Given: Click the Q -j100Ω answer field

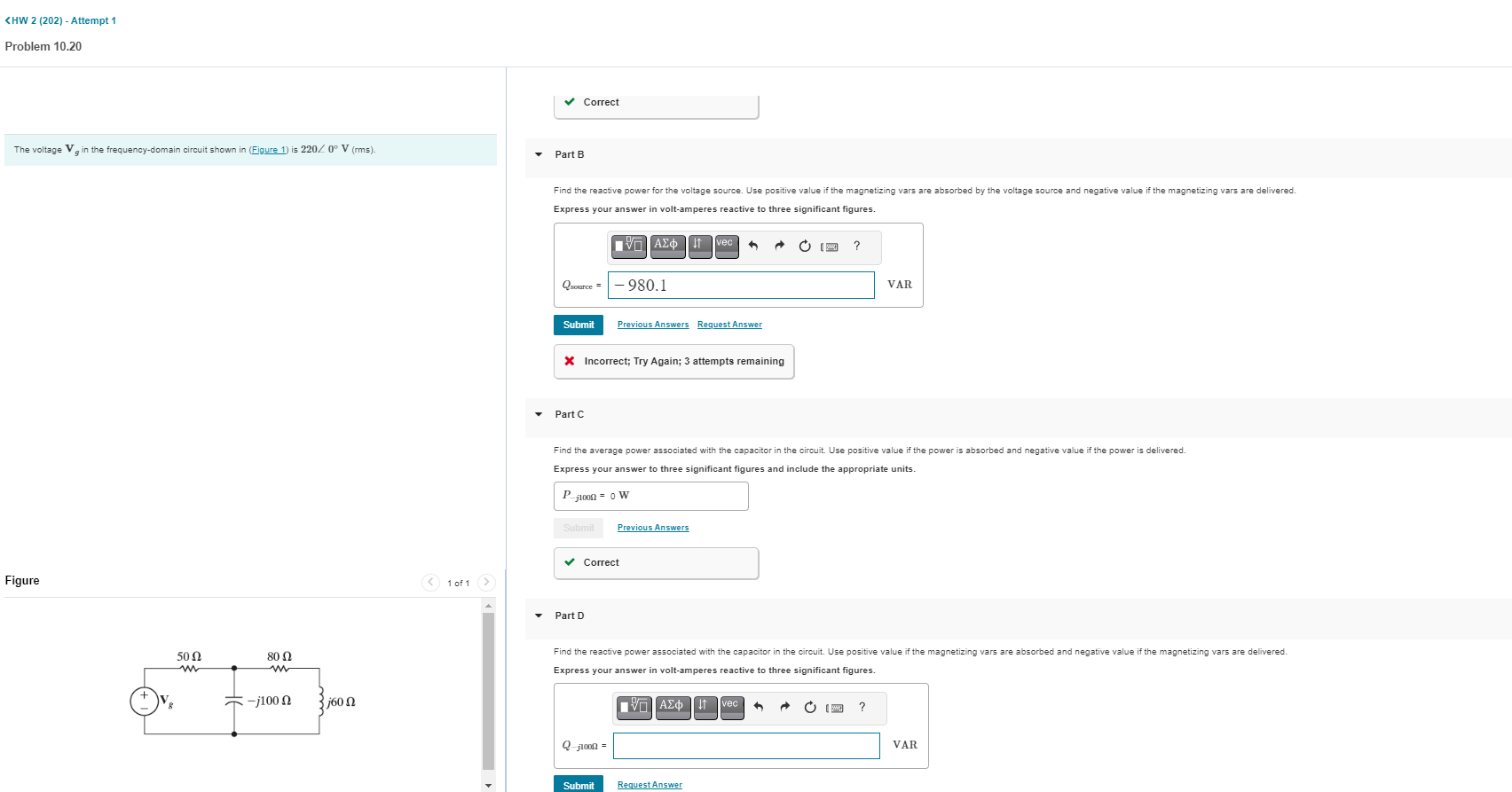Looking at the screenshot, I should [746, 746].
